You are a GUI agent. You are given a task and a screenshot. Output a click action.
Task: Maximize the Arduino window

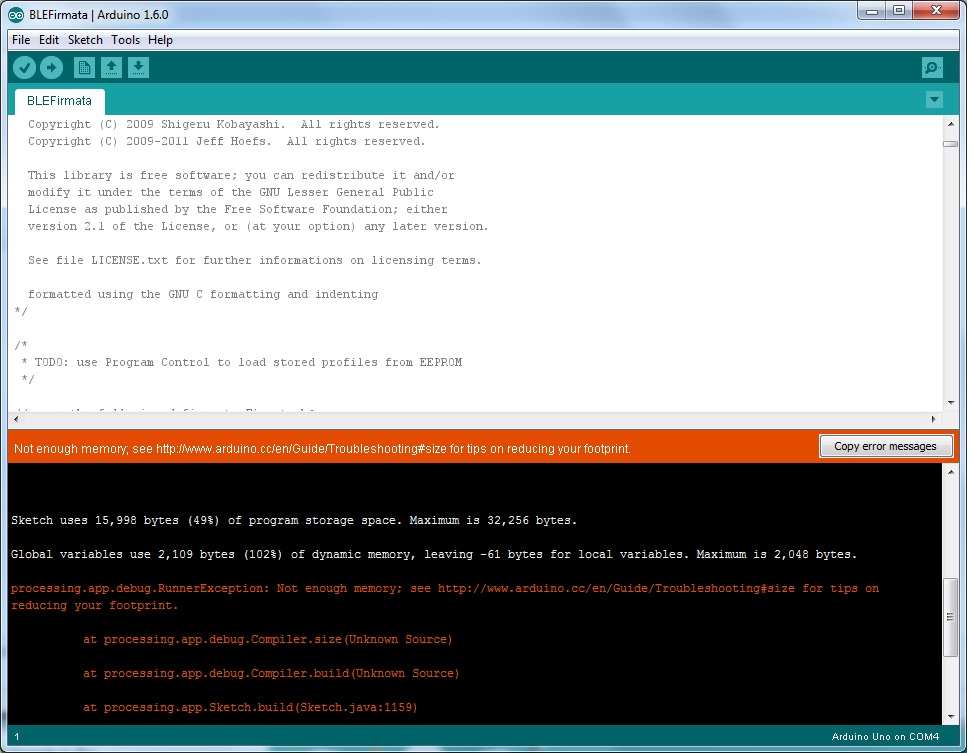click(x=899, y=11)
